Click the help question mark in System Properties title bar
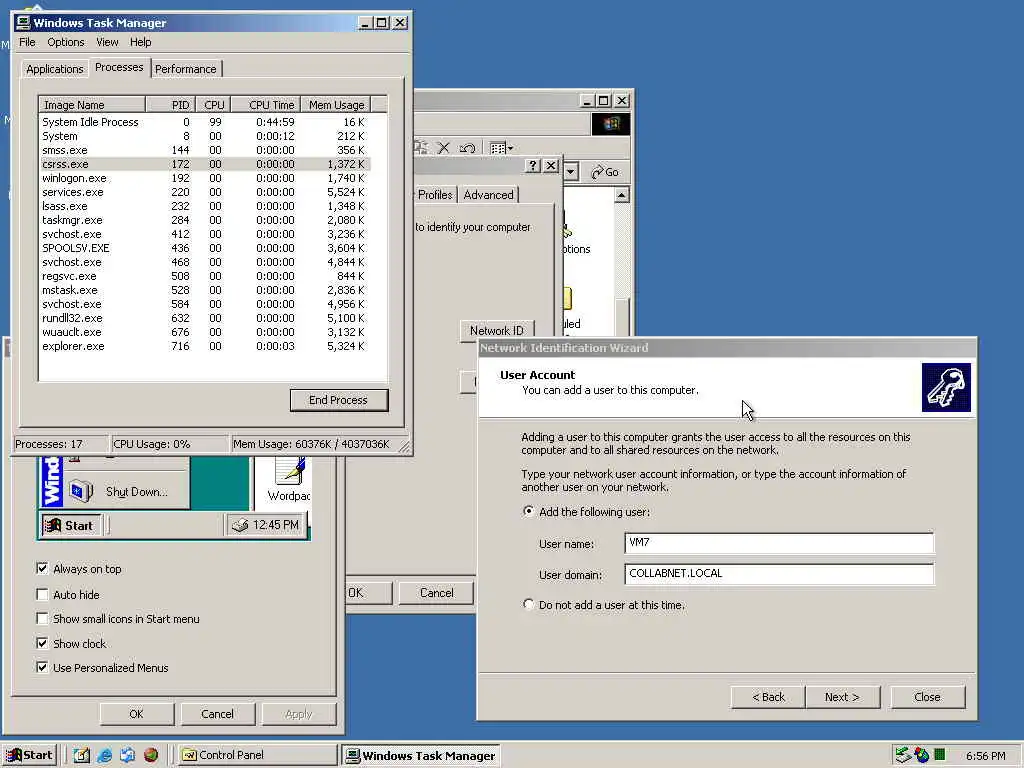 coord(533,165)
